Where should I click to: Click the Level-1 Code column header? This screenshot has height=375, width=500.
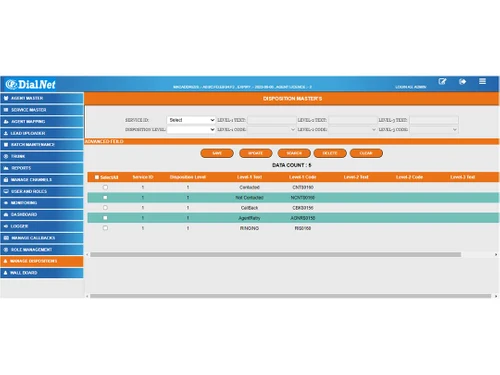point(303,177)
